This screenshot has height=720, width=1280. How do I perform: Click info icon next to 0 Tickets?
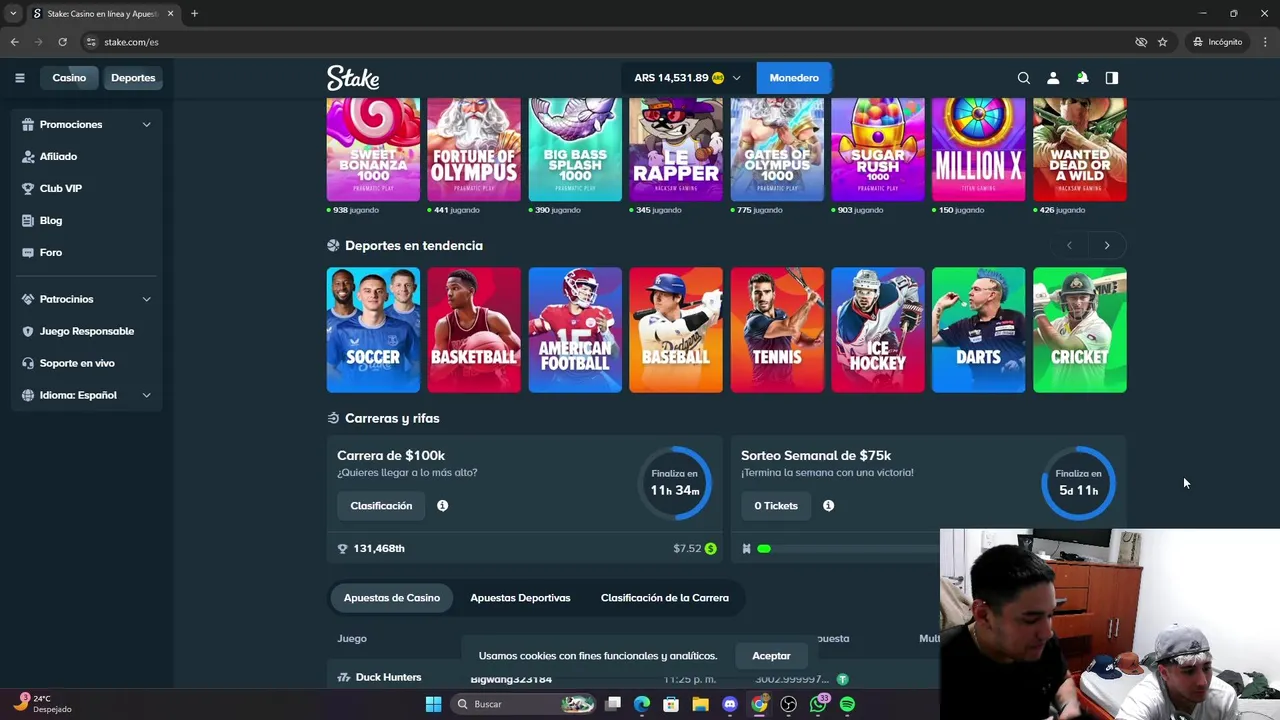pyautogui.click(x=828, y=506)
